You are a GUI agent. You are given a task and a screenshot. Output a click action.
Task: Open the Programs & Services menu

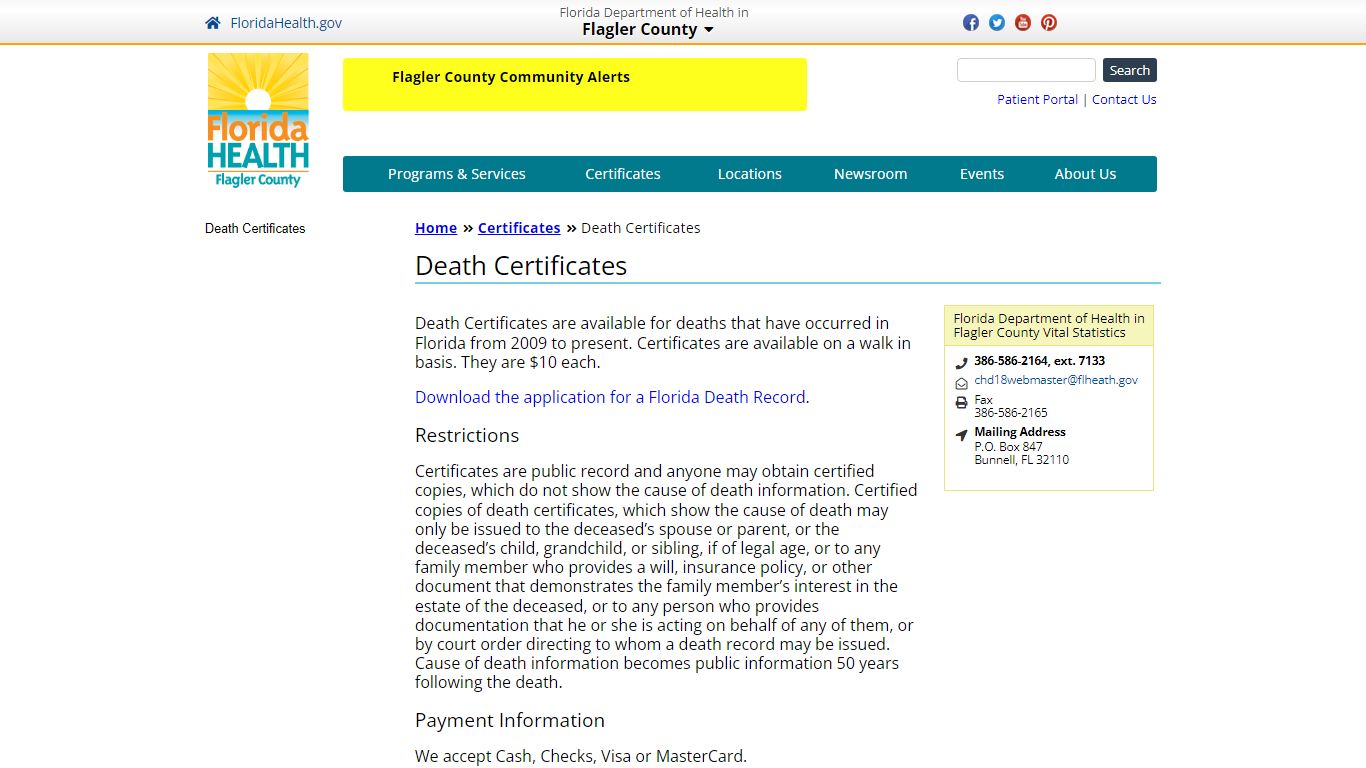point(456,174)
